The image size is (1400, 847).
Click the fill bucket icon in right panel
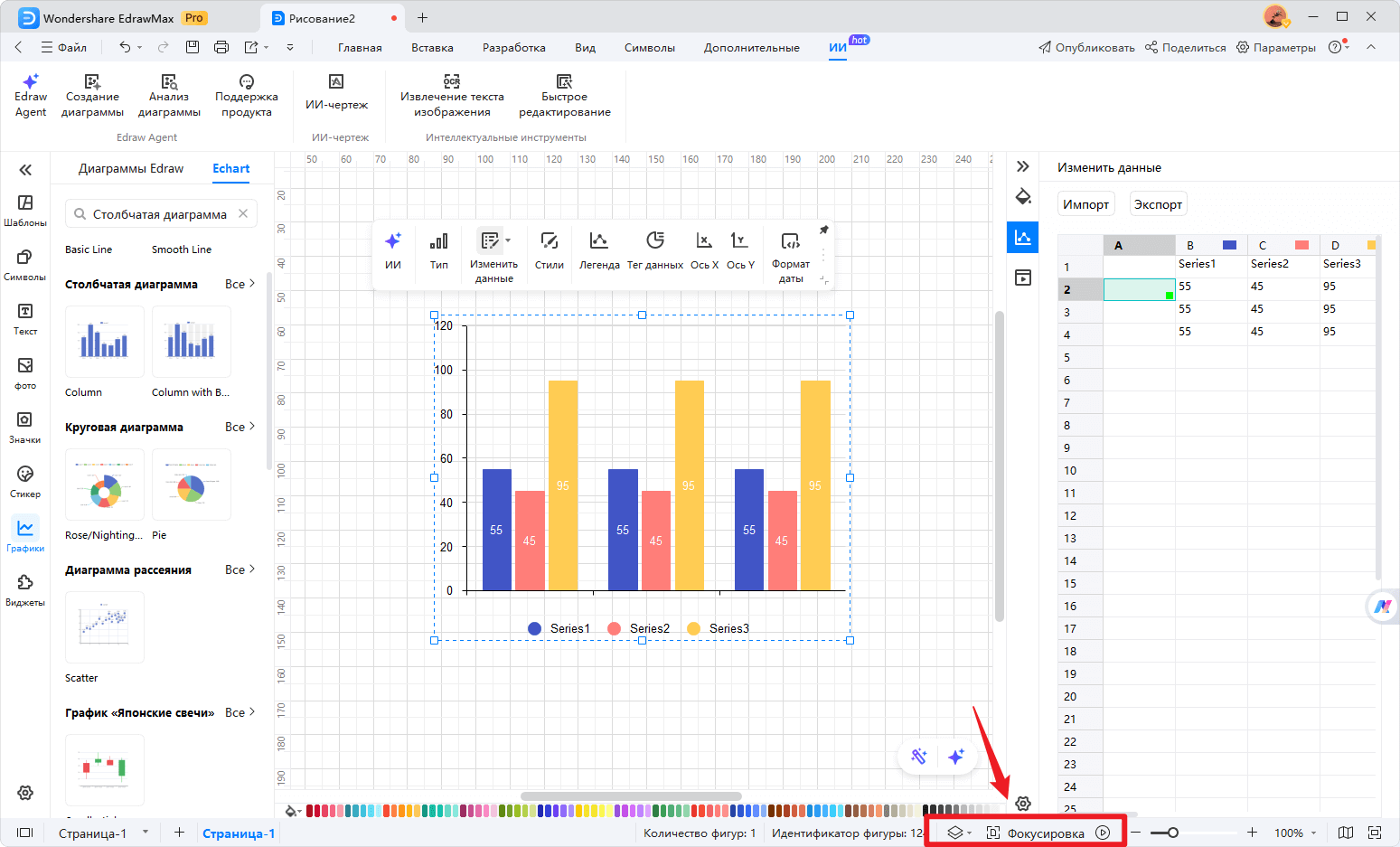[1023, 197]
